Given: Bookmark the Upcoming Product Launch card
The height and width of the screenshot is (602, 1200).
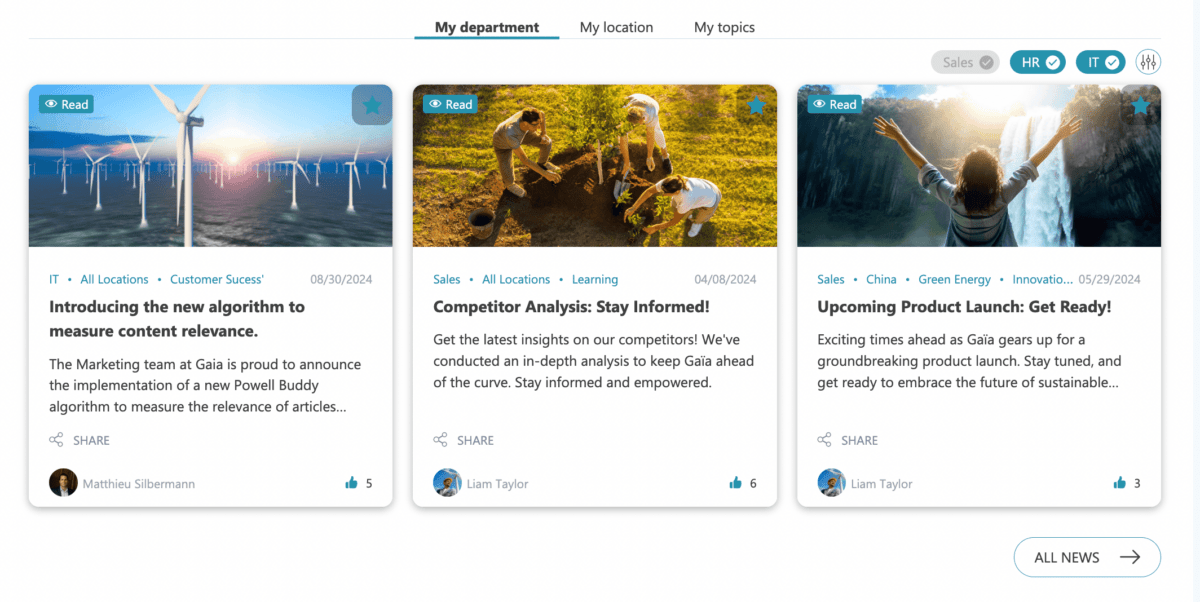Looking at the screenshot, I should tap(1140, 104).
